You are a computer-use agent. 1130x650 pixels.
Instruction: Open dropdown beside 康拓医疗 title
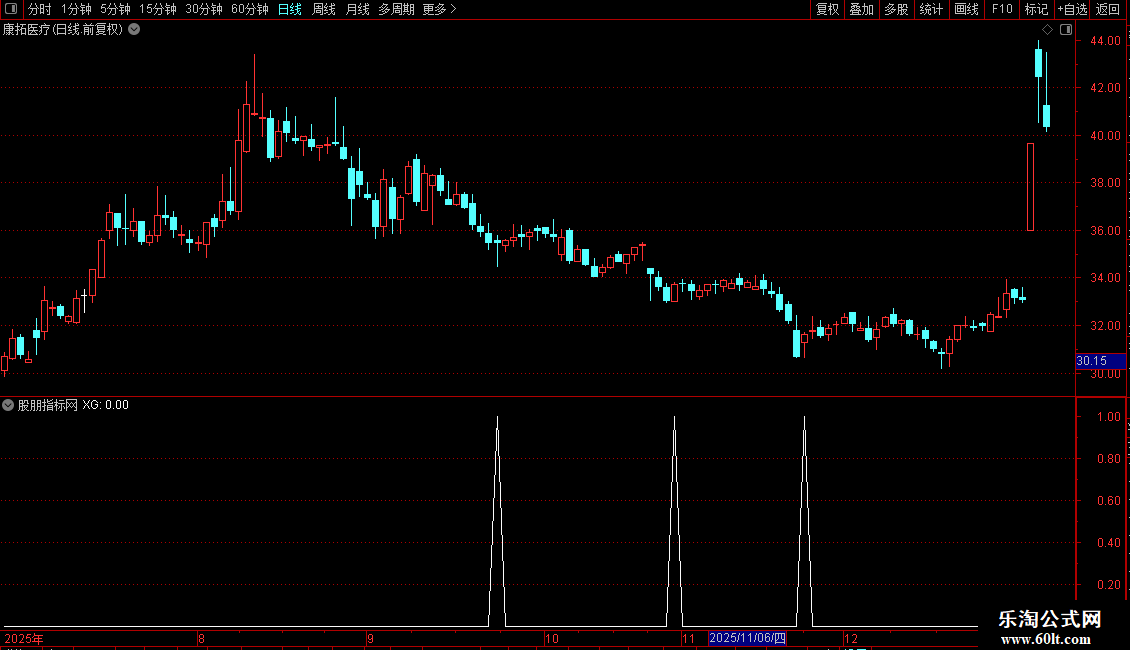134,30
